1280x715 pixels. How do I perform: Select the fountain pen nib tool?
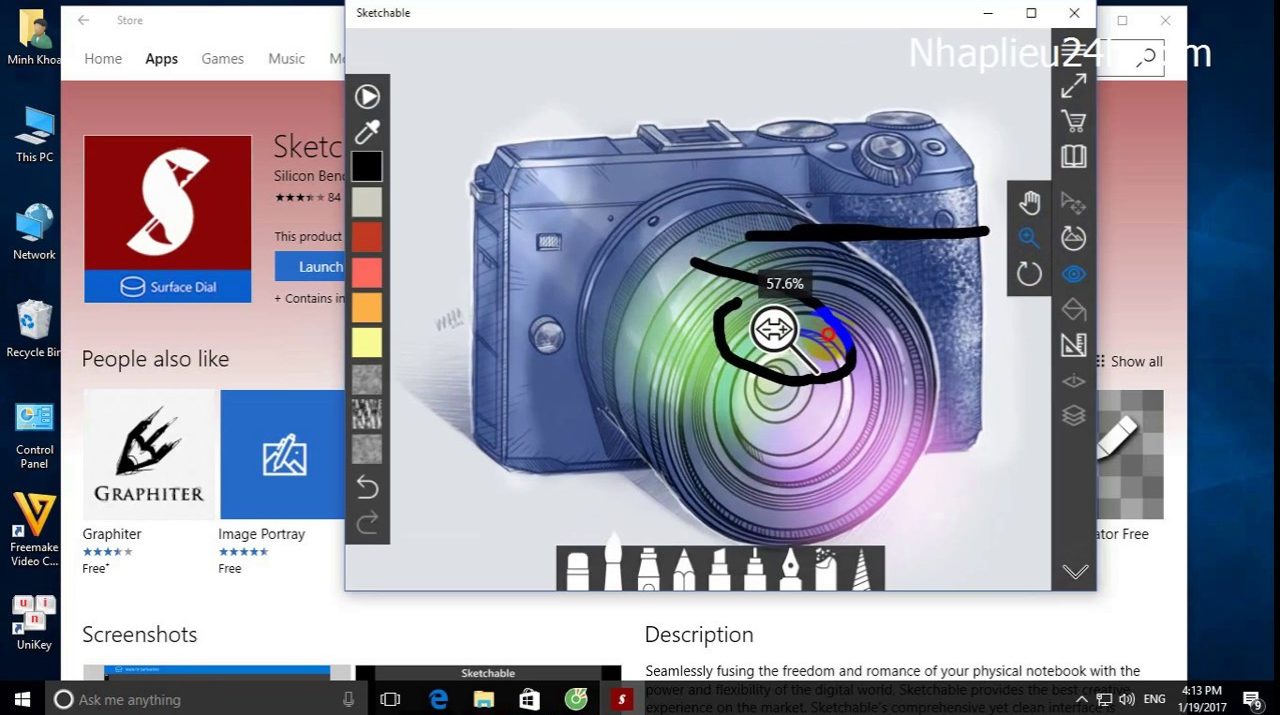point(791,569)
